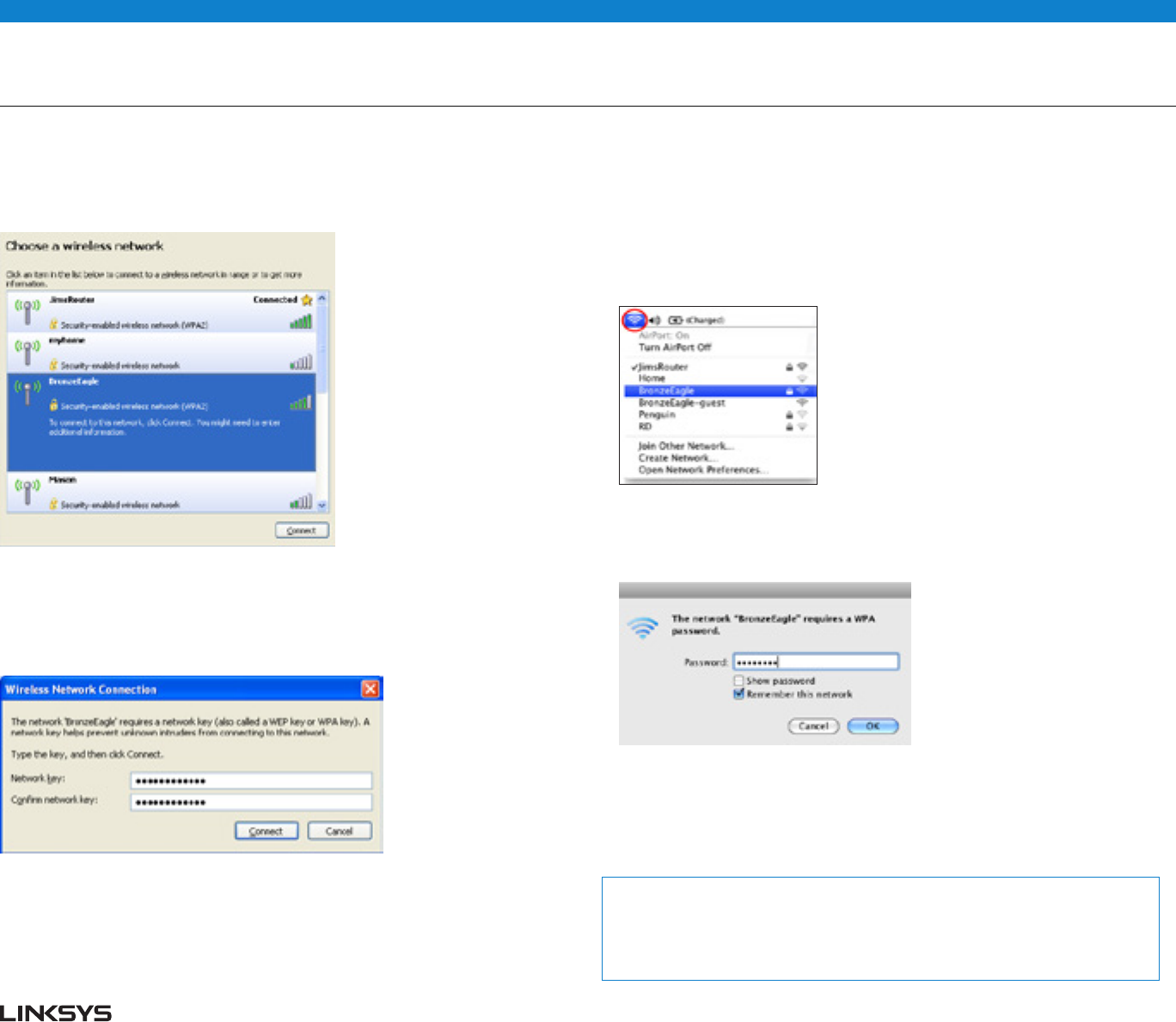Click the Wi-Fi signal icon beside Home
The image size is (1176, 1022).
(802, 378)
